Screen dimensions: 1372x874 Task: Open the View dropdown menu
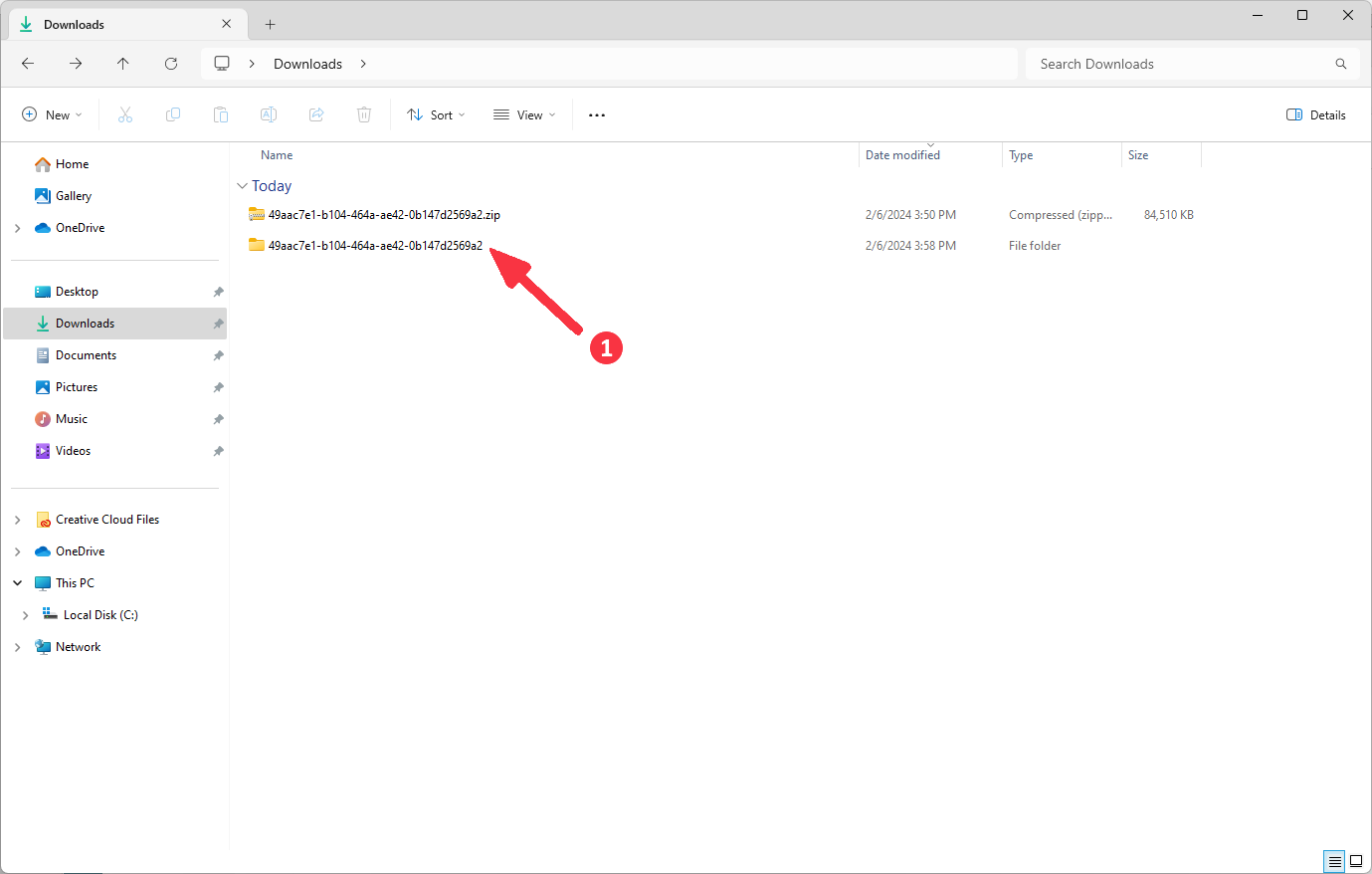523,114
